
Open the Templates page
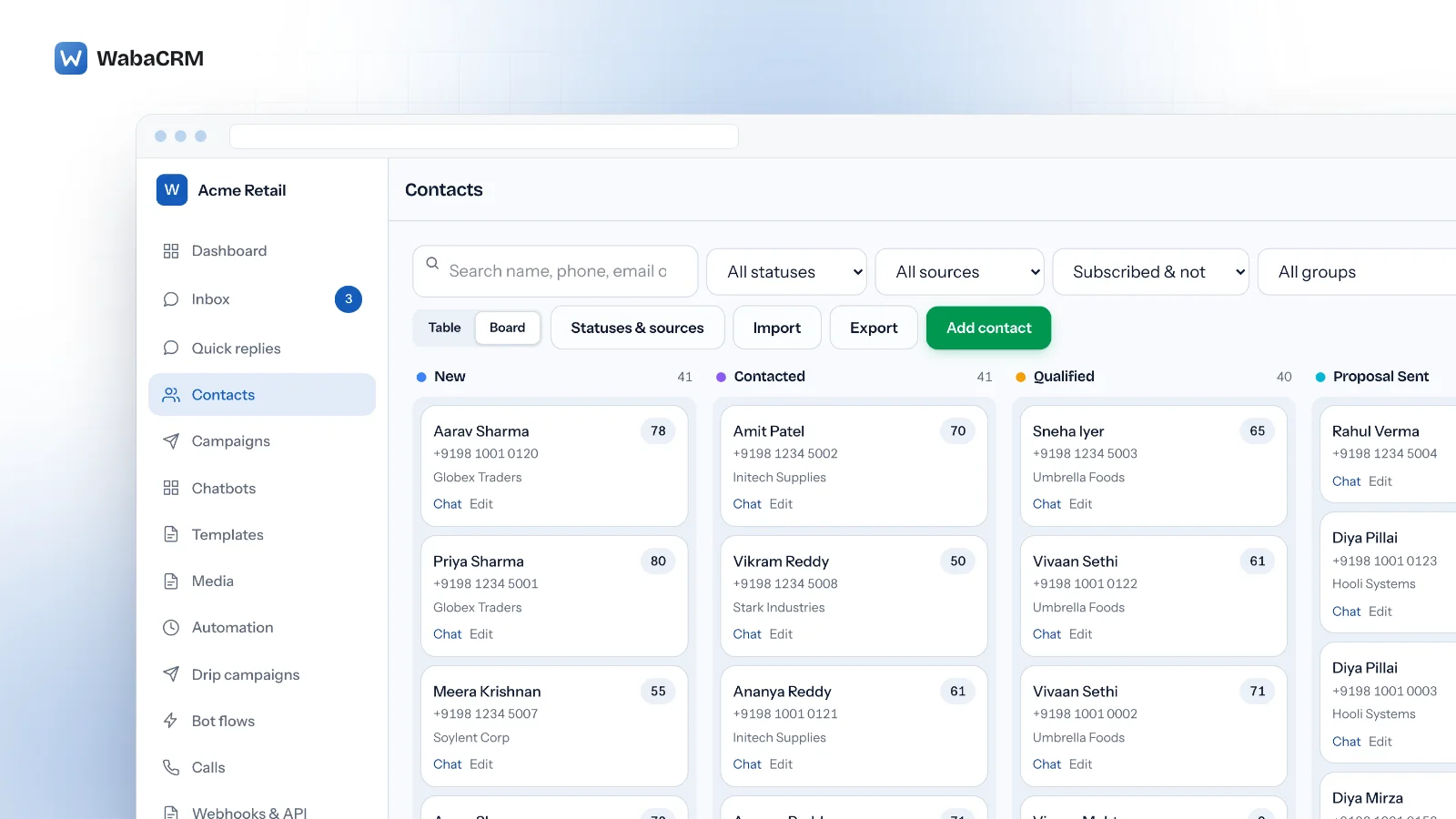[x=262, y=535]
